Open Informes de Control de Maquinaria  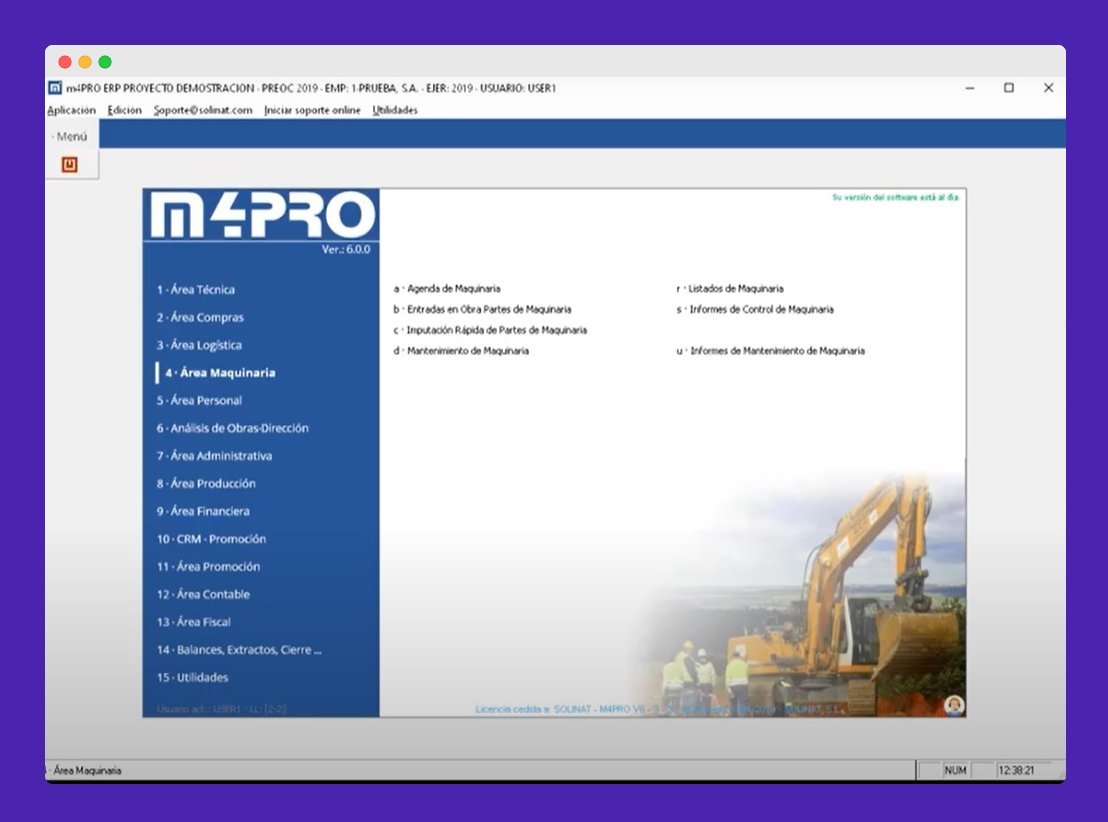click(755, 309)
